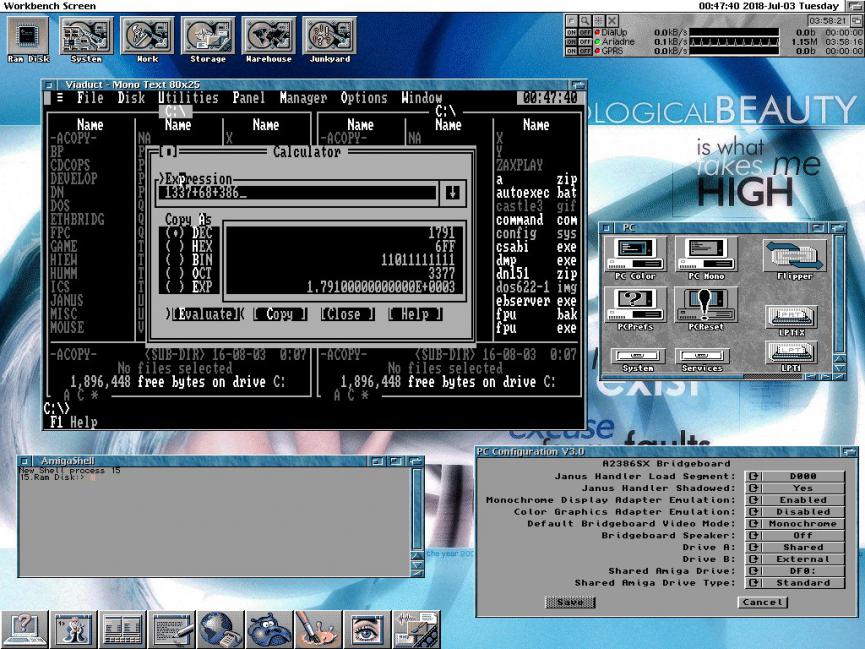Select the HEX radio option
This screenshot has height=649, width=865.
tap(176, 245)
